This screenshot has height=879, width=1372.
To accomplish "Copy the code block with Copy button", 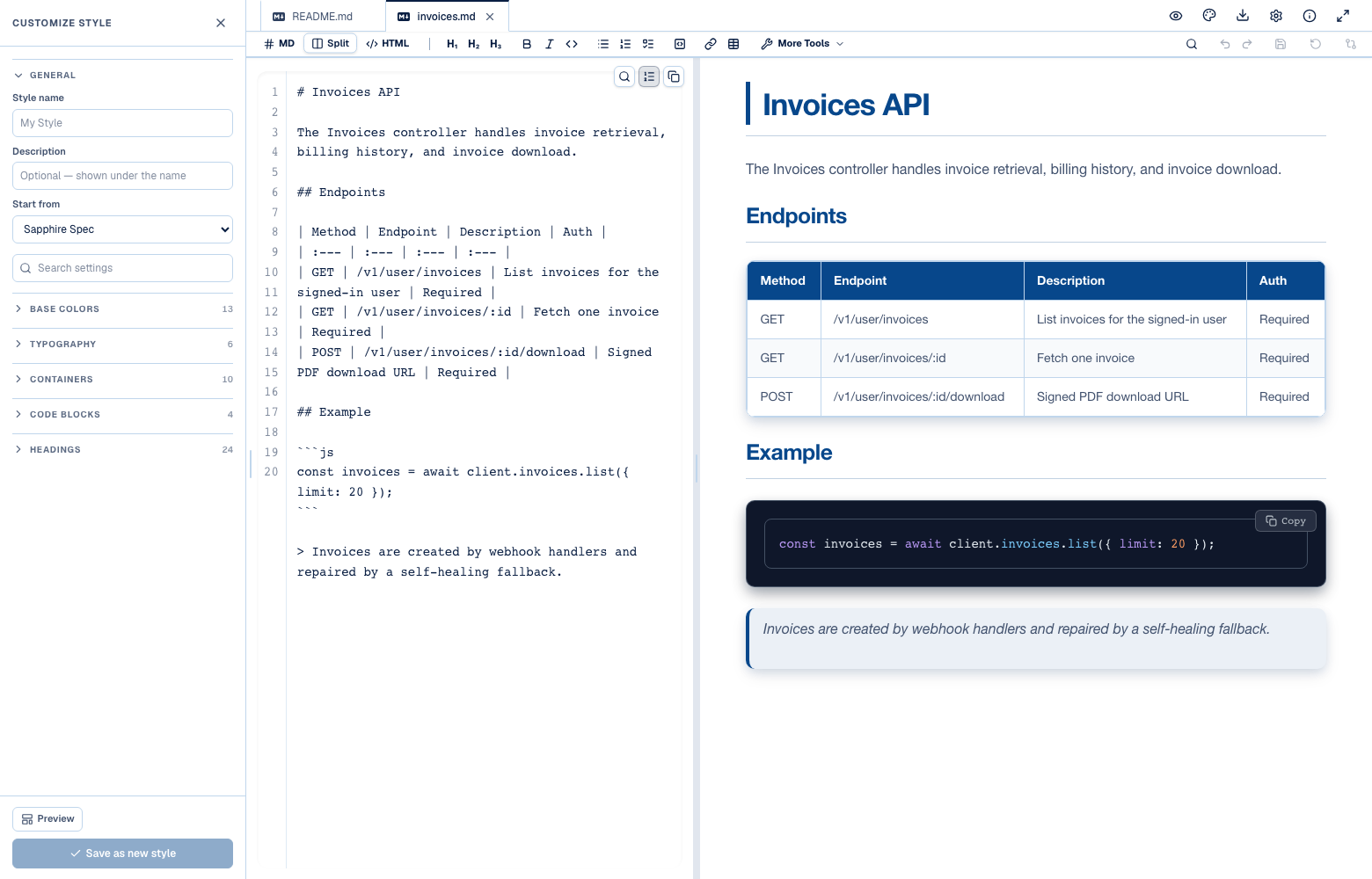I will 1285,521.
